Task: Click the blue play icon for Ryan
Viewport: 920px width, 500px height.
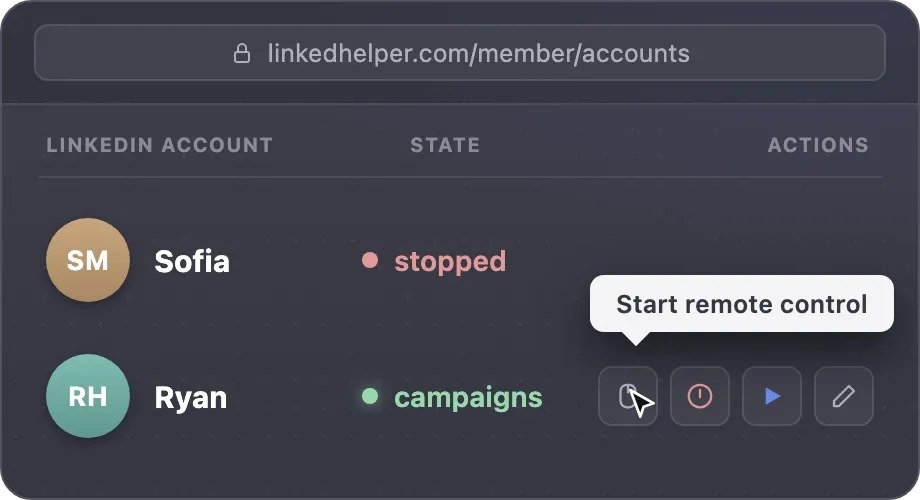Action: pyautogui.click(x=772, y=396)
